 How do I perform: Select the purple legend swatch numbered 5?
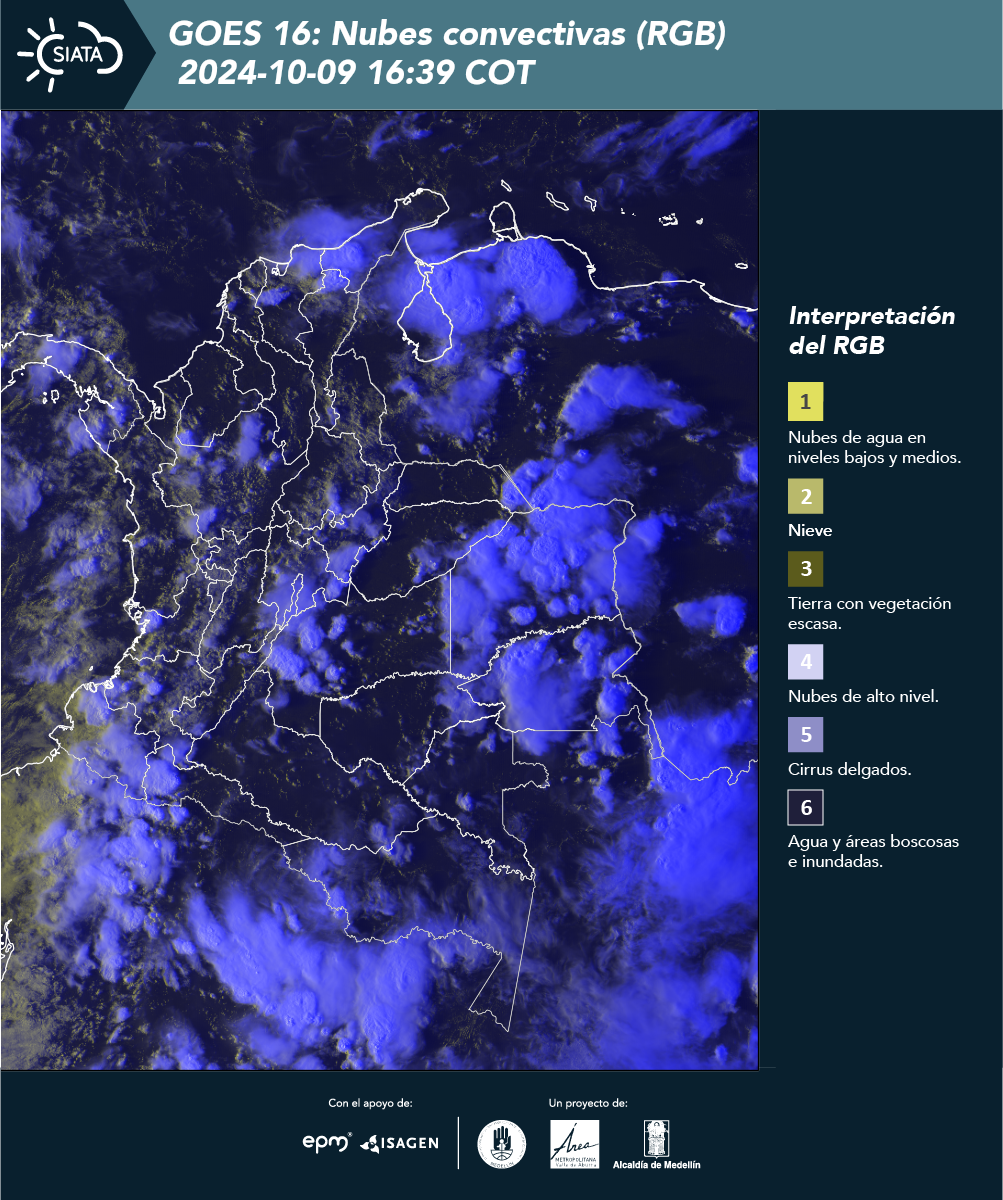click(805, 735)
